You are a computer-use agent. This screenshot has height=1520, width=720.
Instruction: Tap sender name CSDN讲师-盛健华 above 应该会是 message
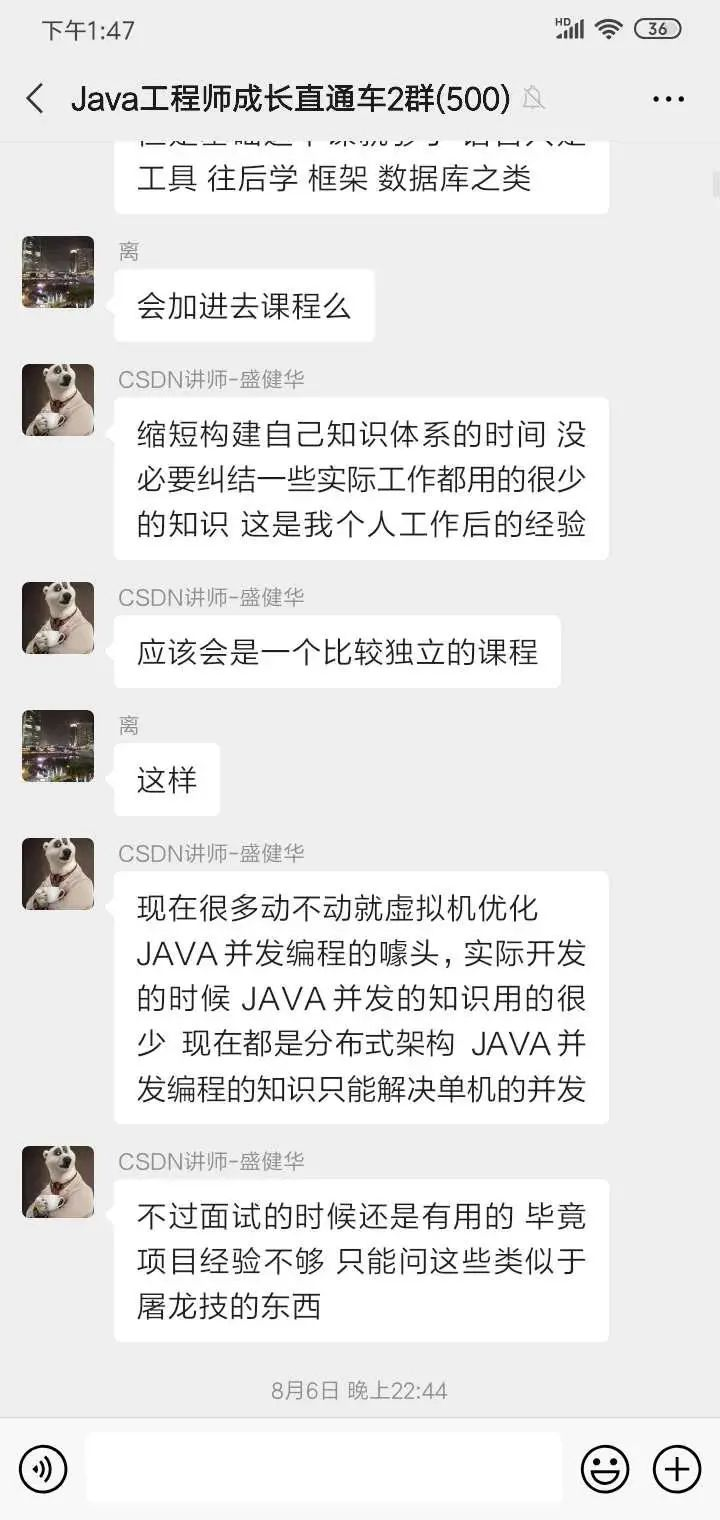[211, 597]
